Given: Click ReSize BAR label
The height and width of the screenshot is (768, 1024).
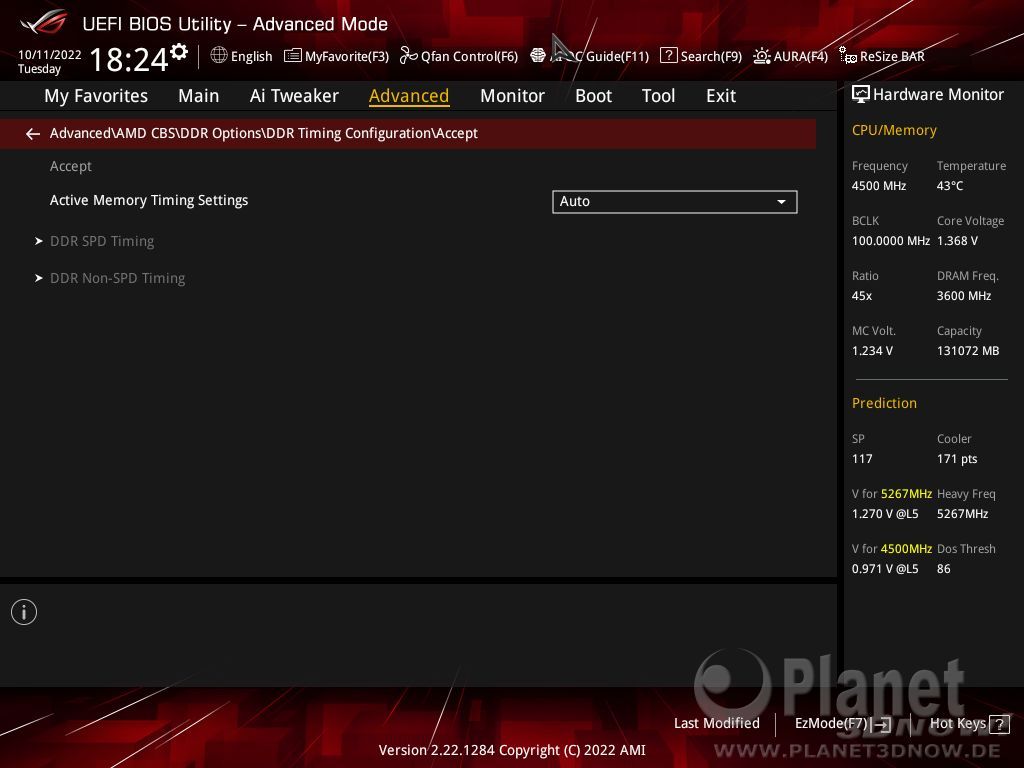Looking at the screenshot, I should click(892, 56).
